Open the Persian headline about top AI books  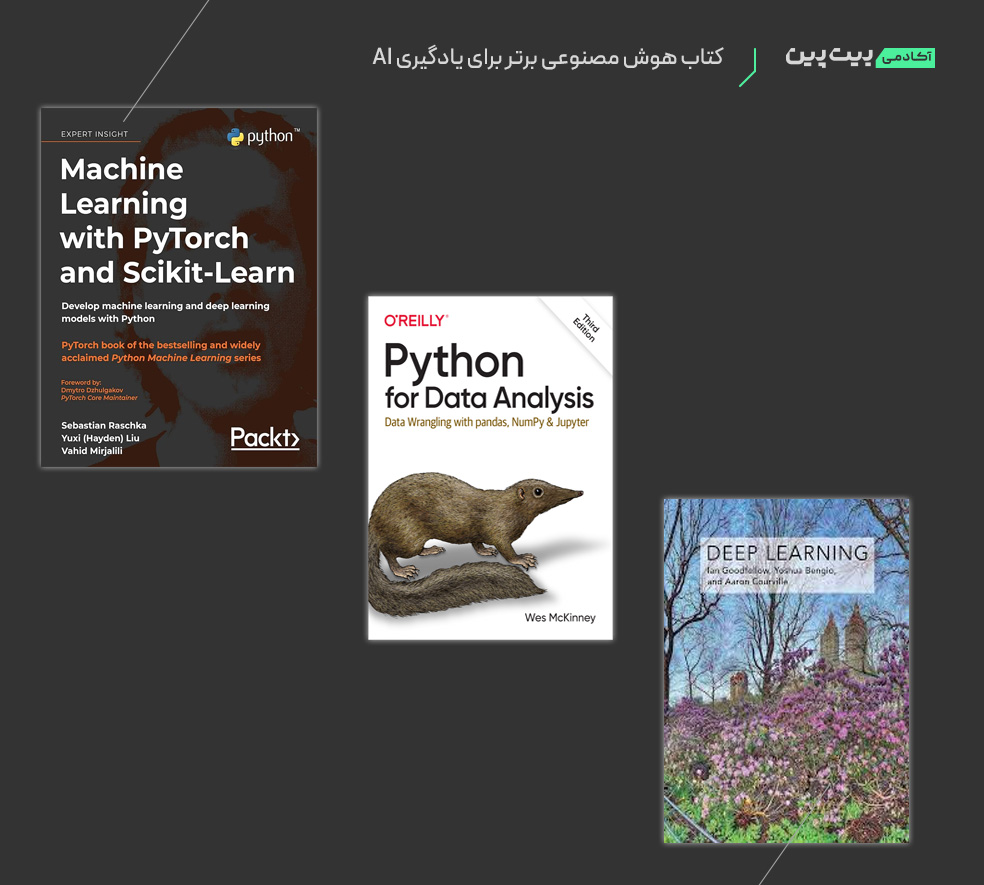tap(548, 58)
